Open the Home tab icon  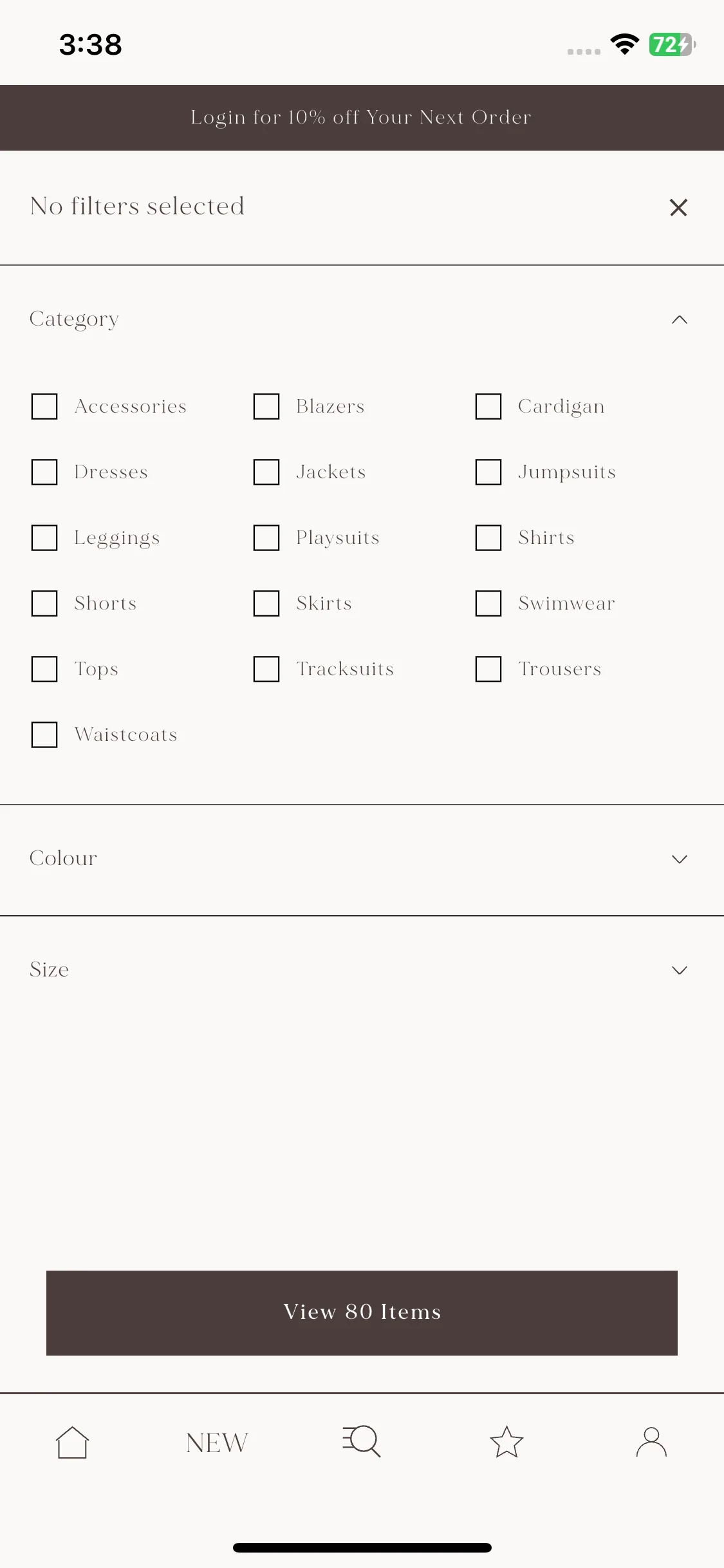tap(72, 1442)
